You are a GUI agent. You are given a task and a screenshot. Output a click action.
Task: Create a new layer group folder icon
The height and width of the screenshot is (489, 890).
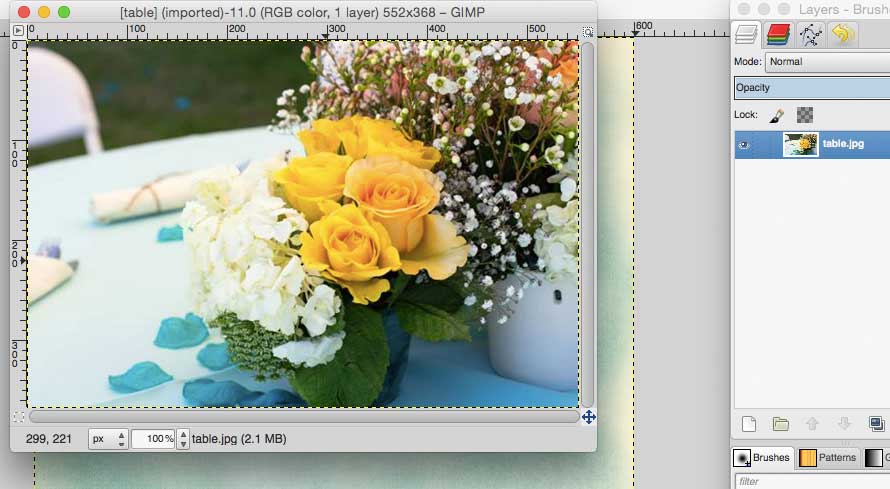[780, 424]
